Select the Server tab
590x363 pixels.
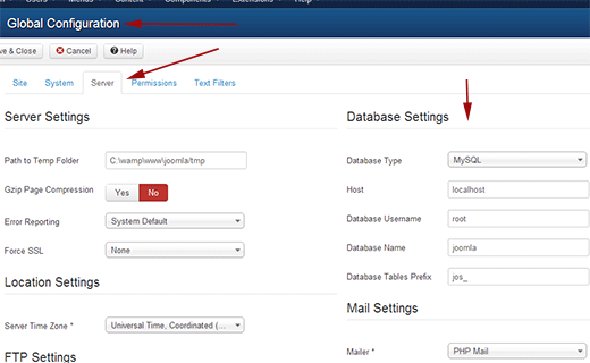pyautogui.click(x=102, y=83)
